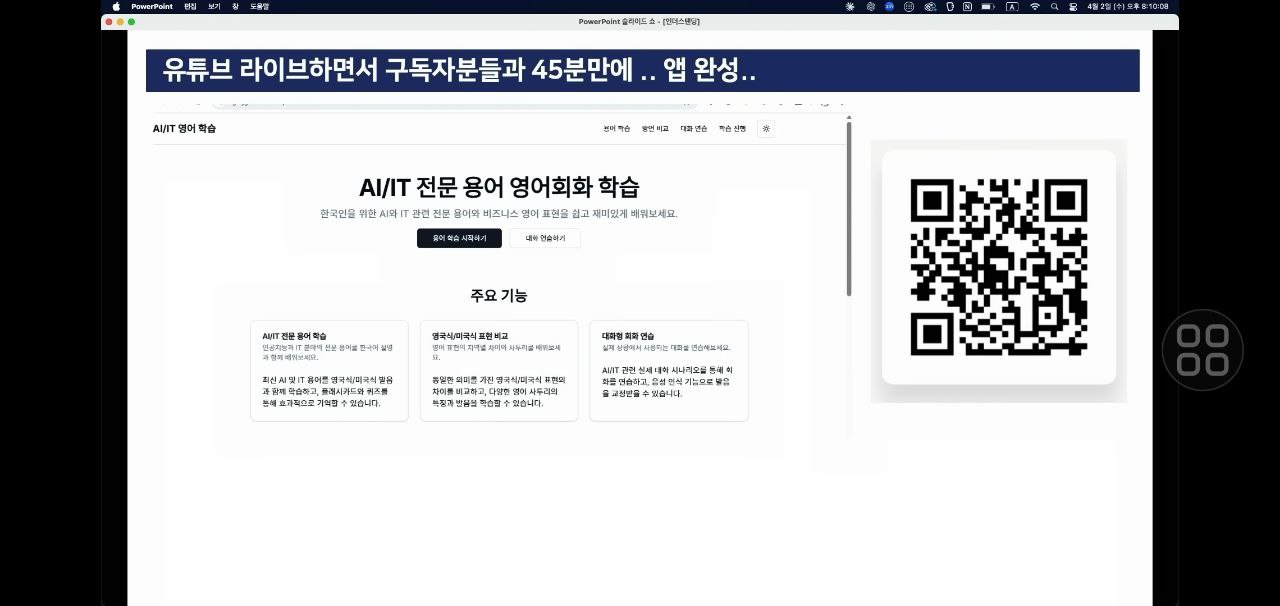Open Spotlight search
Image resolution: width=1280 pixels, height=606 pixels.
1055,6
